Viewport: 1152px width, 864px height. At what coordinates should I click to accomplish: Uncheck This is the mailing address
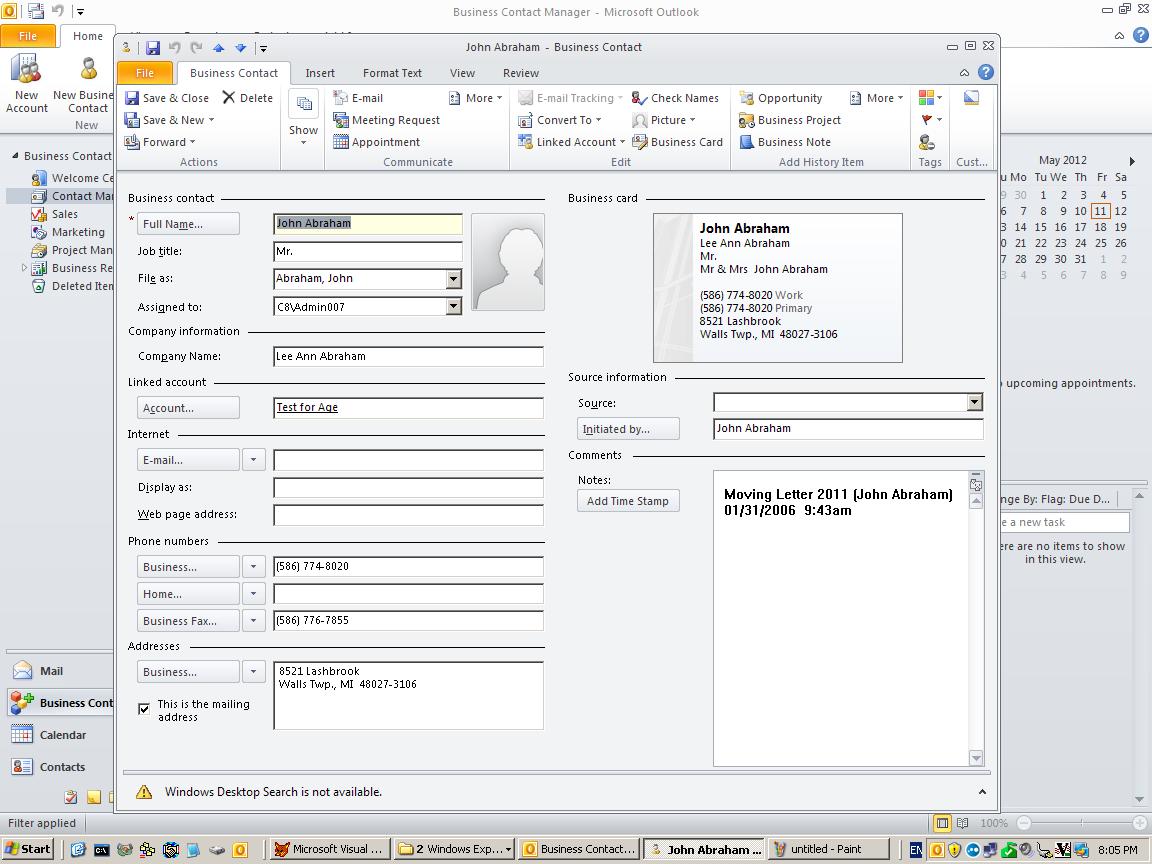[144, 709]
